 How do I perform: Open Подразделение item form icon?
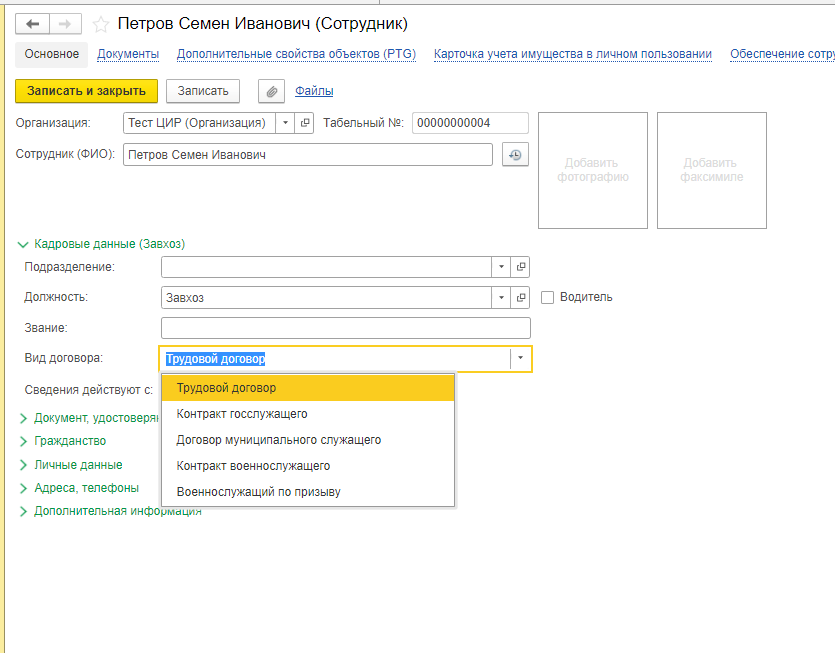520,267
